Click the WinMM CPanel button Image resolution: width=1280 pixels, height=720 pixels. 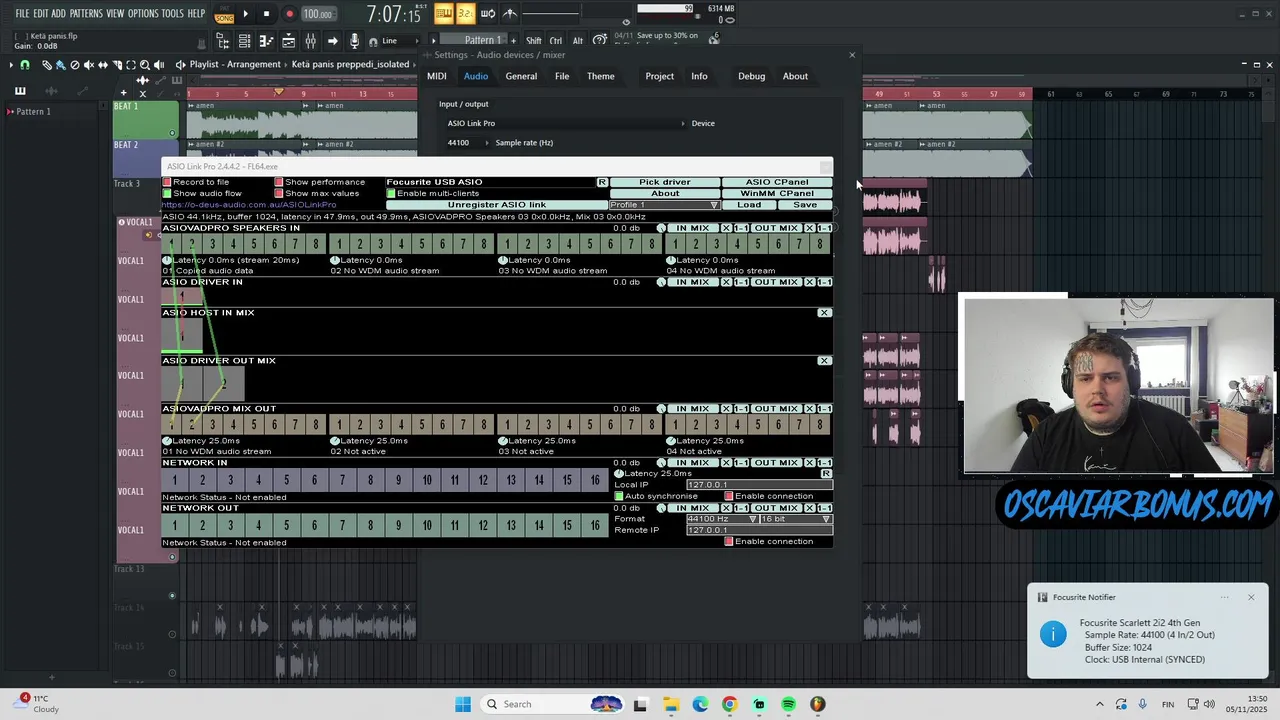pyautogui.click(x=777, y=193)
